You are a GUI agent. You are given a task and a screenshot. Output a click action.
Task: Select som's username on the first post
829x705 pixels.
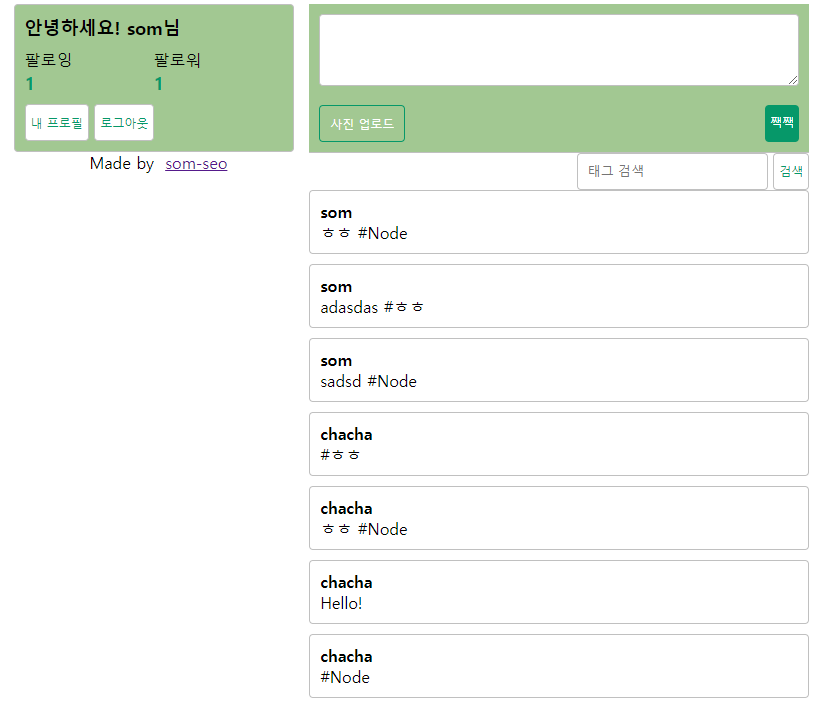(x=334, y=212)
